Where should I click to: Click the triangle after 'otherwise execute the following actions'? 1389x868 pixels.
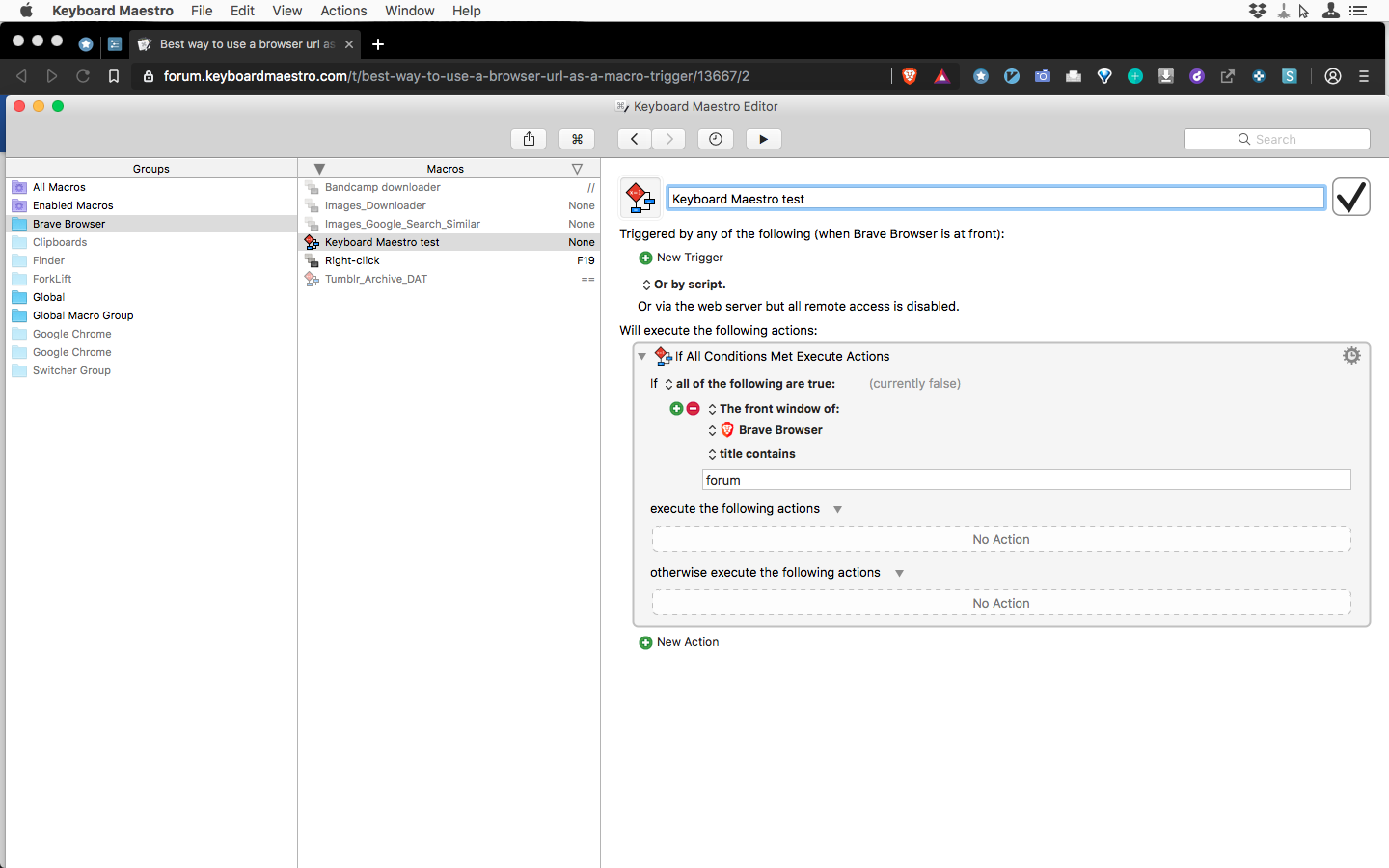(899, 573)
